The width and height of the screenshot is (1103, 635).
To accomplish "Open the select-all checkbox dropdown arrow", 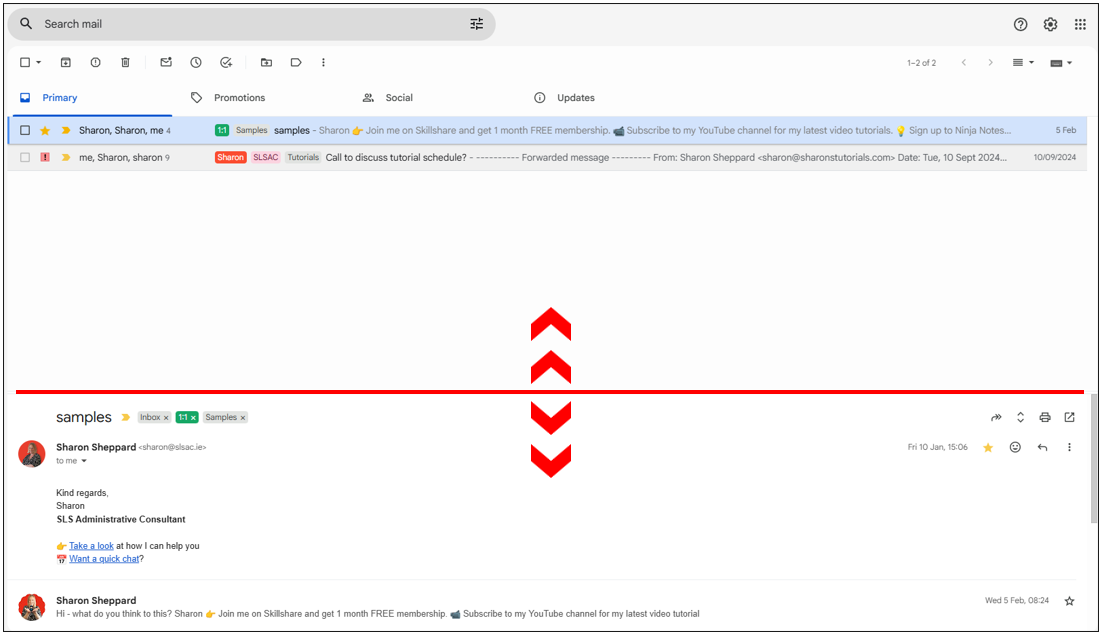I will (39, 62).
